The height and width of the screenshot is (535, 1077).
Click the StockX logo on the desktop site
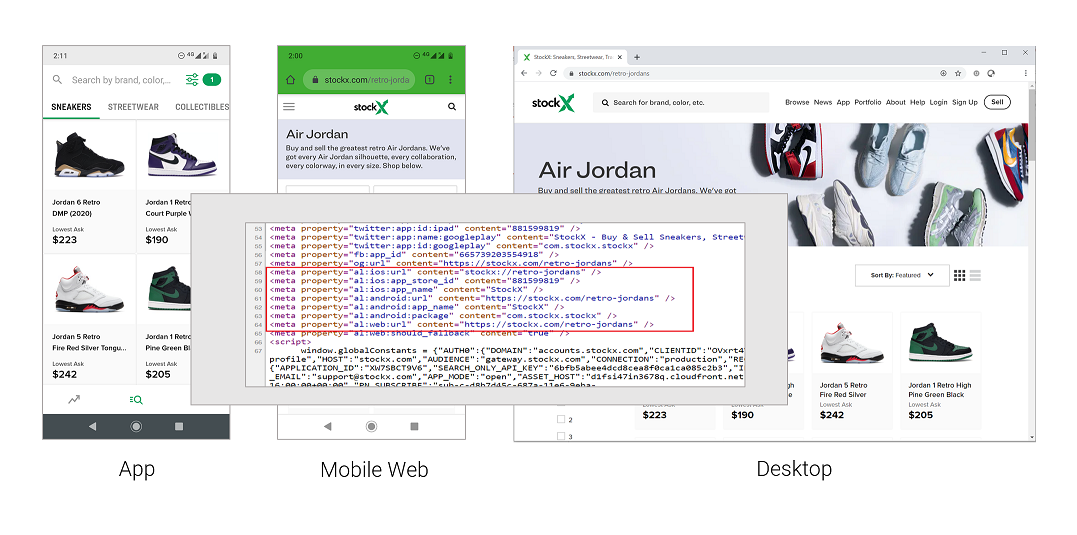click(554, 103)
